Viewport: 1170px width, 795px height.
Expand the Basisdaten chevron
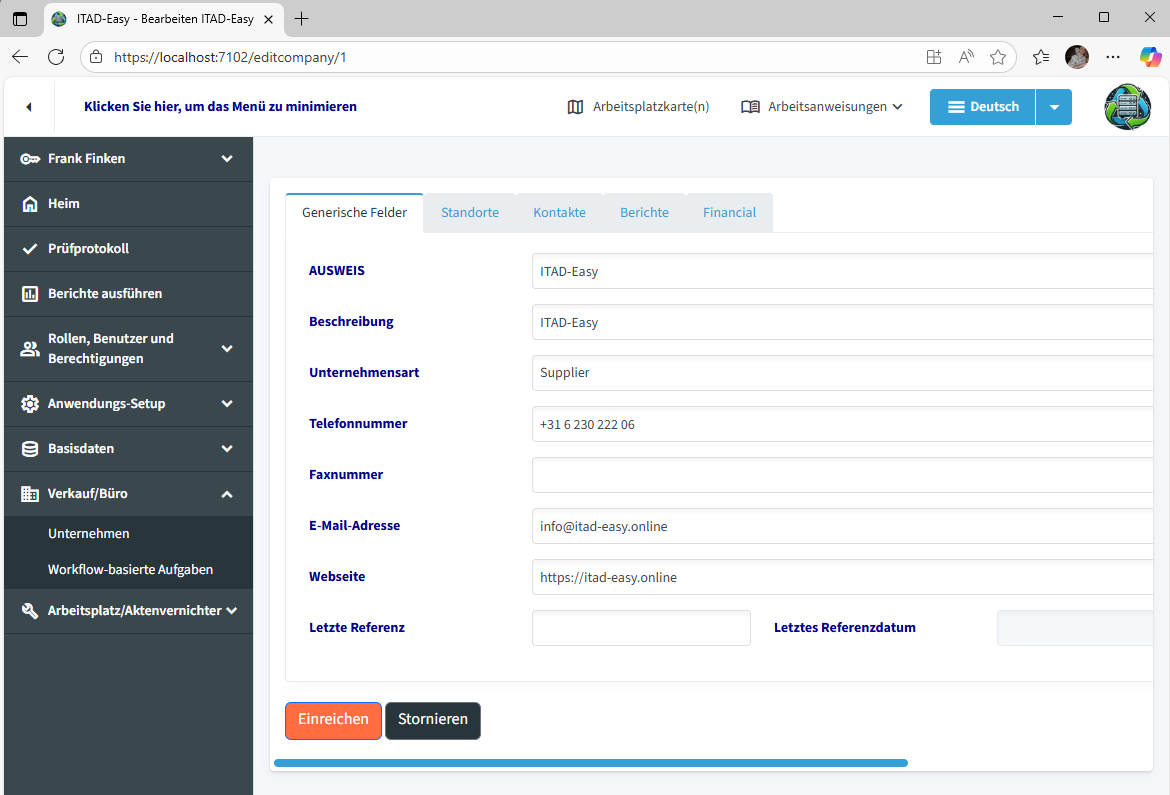pos(227,449)
